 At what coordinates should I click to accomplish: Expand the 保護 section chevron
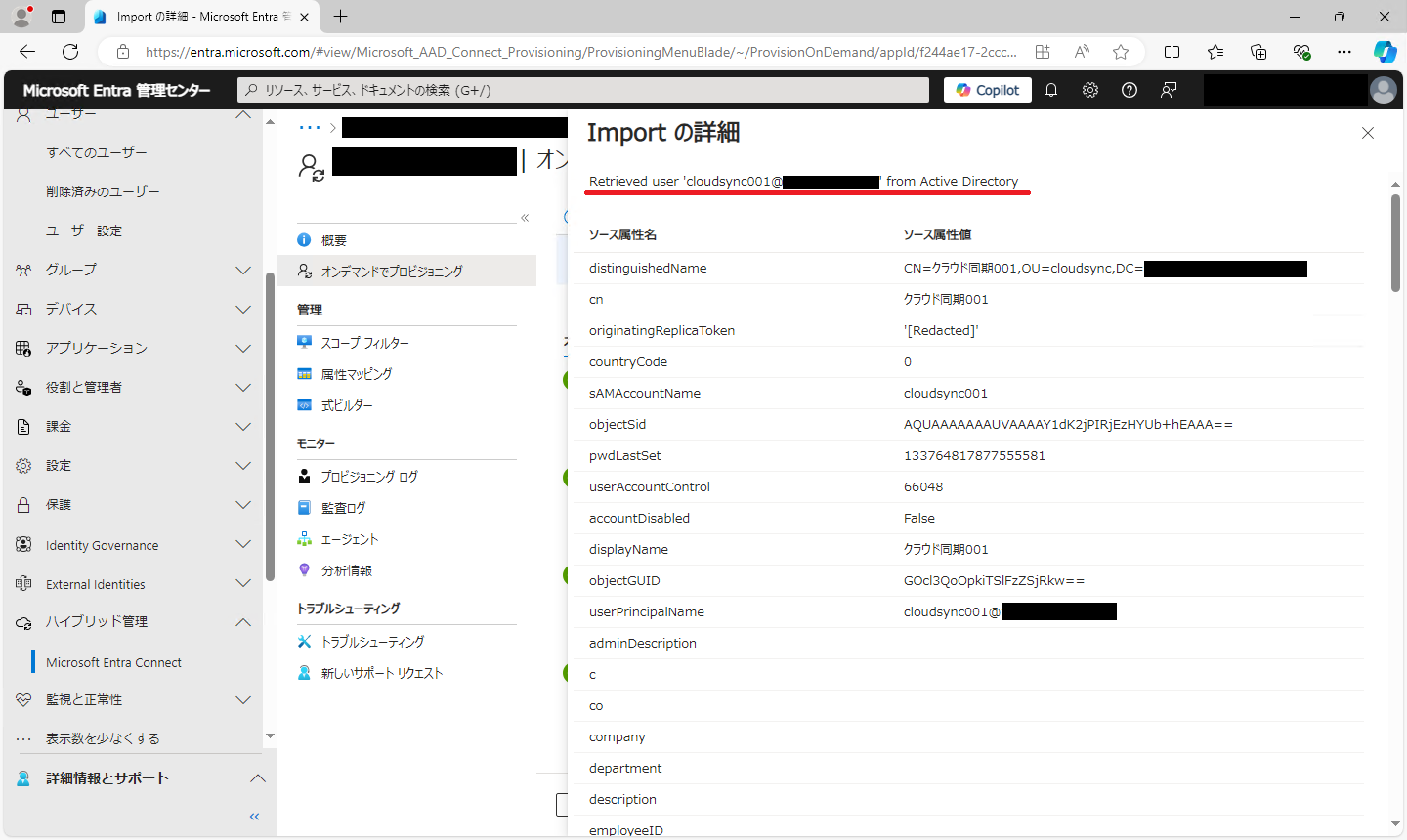coord(243,505)
